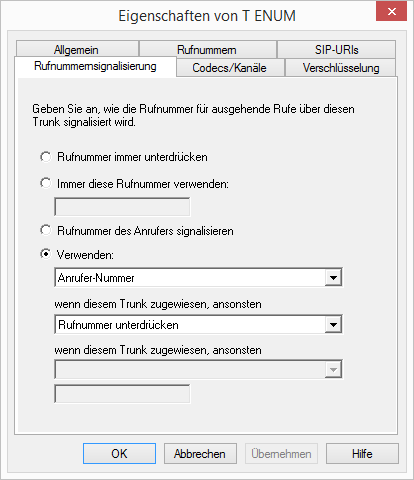Click the Übernehmen button
Screen dimensions: 414x480
click(281, 453)
